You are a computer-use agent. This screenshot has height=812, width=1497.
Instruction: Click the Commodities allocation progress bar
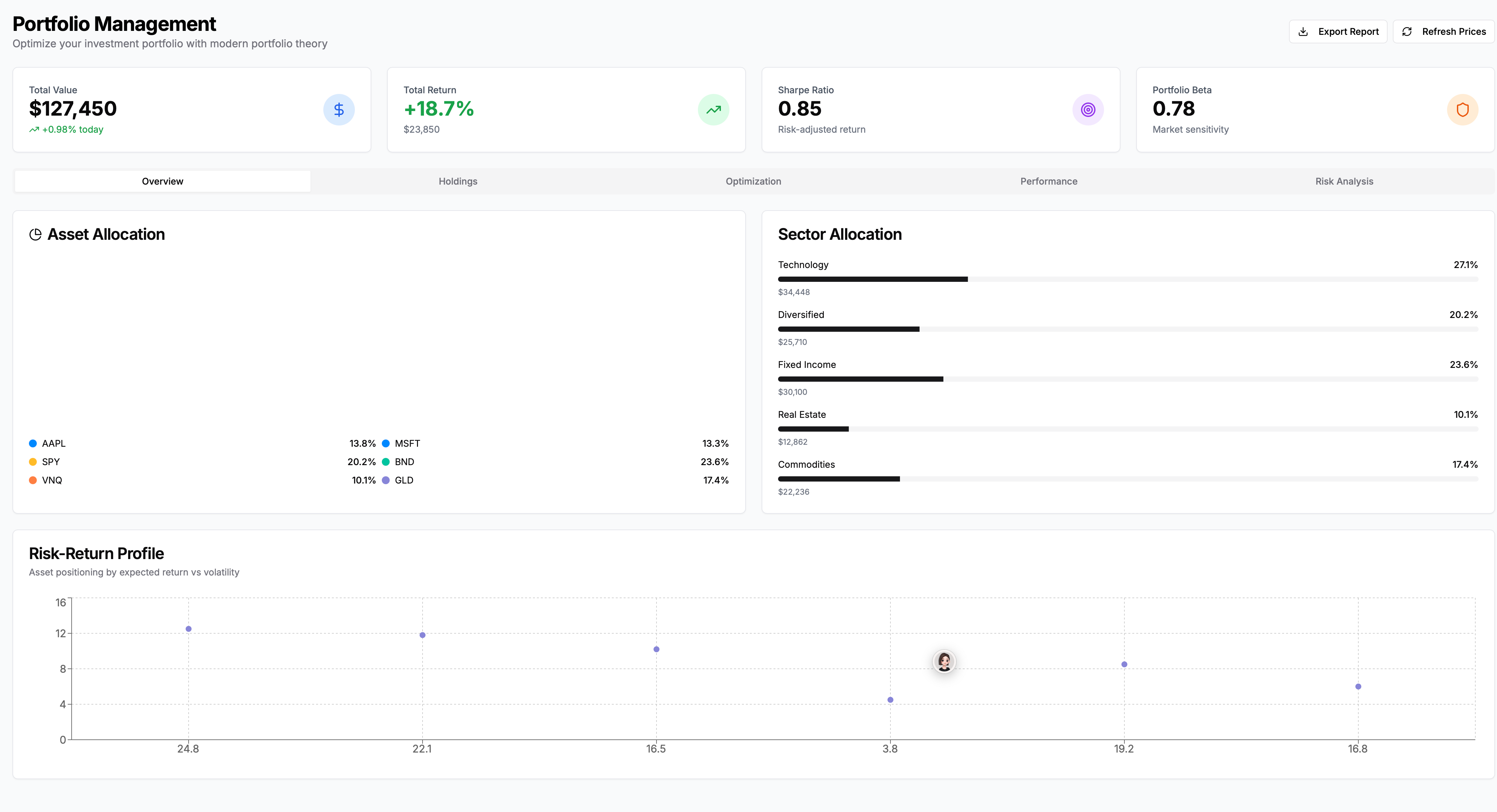[x=1127, y=479]
